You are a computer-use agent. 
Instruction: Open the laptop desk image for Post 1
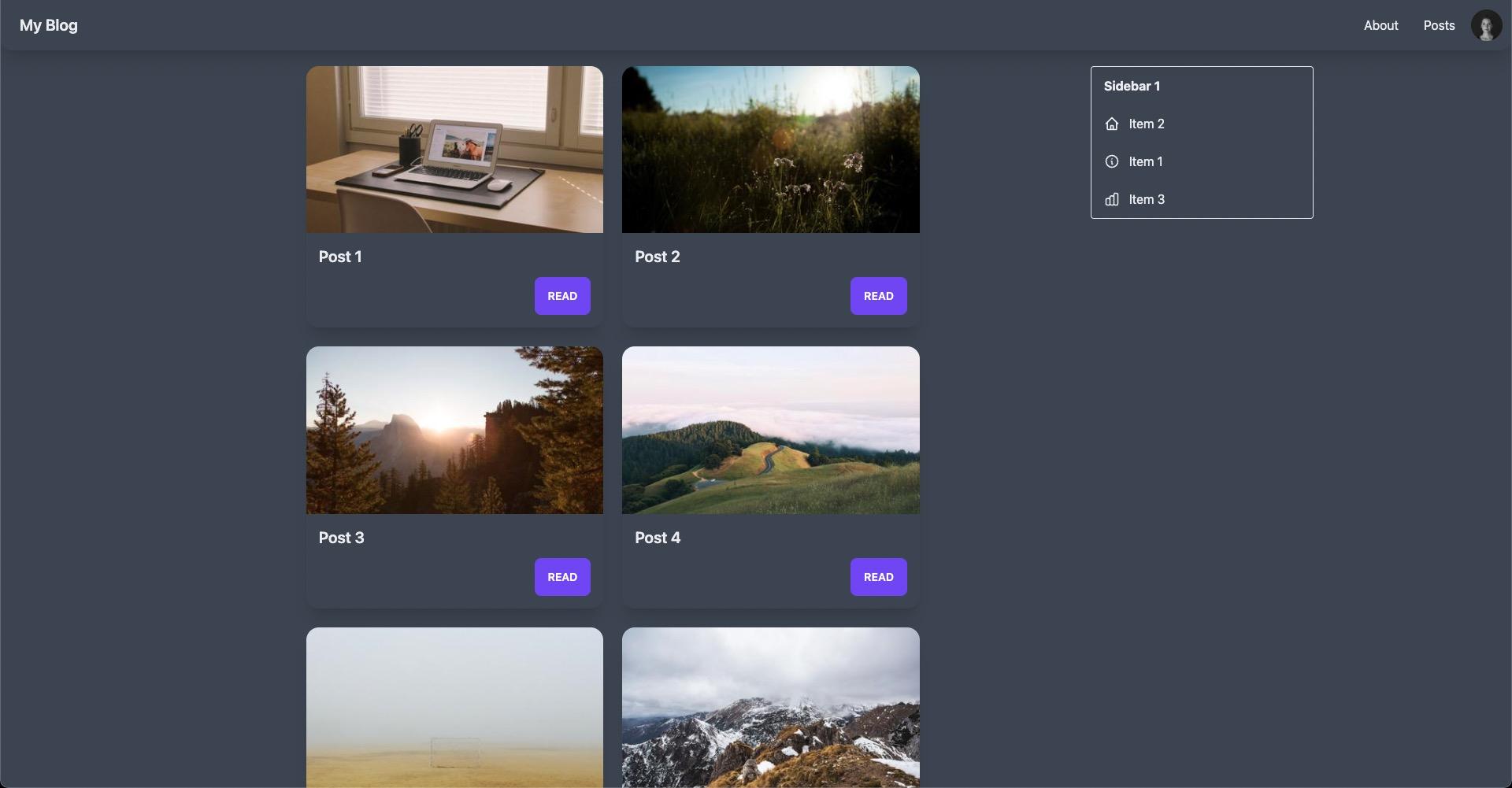point(454,150)
